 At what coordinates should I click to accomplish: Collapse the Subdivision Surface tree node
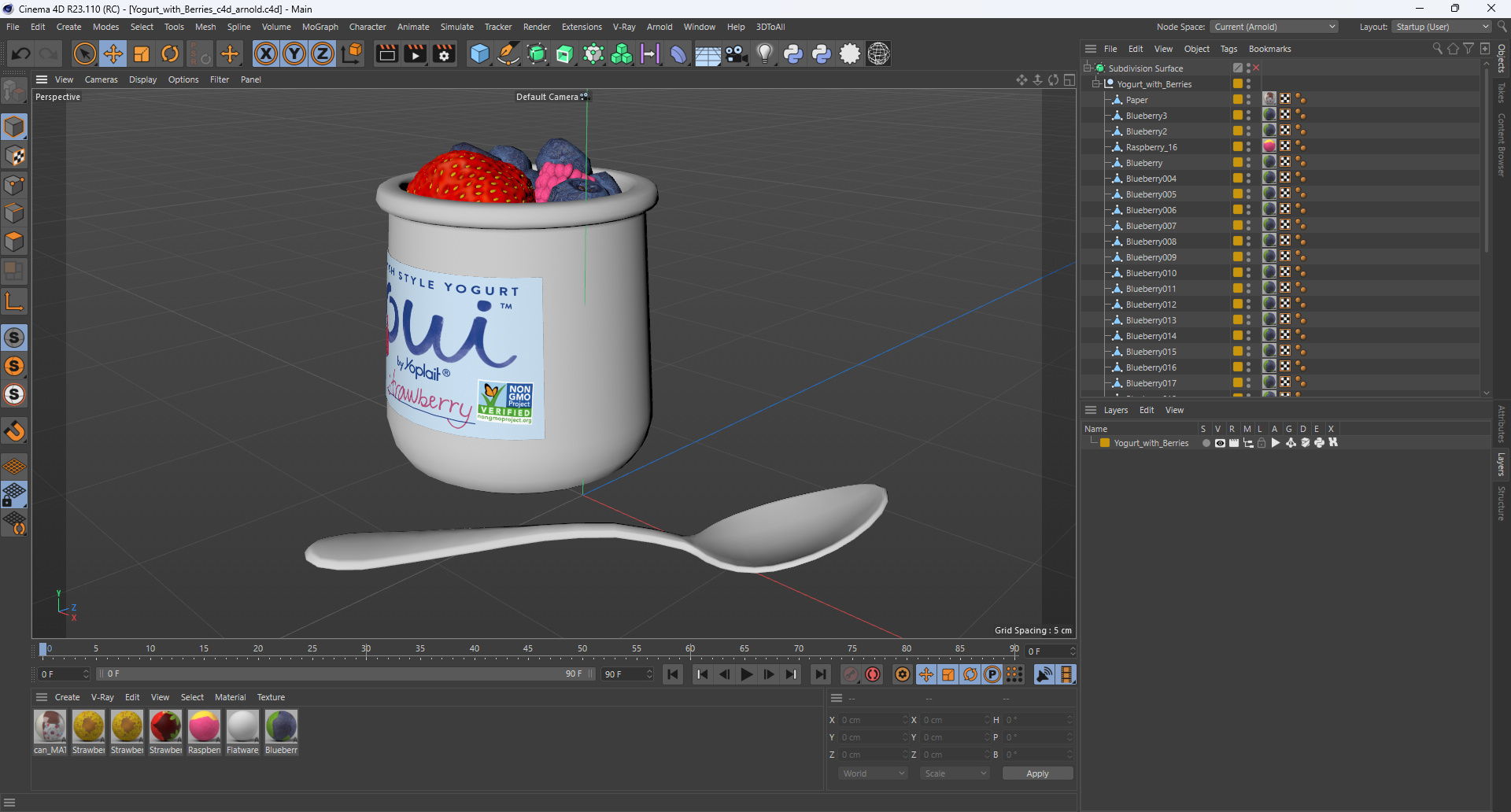1088,68
